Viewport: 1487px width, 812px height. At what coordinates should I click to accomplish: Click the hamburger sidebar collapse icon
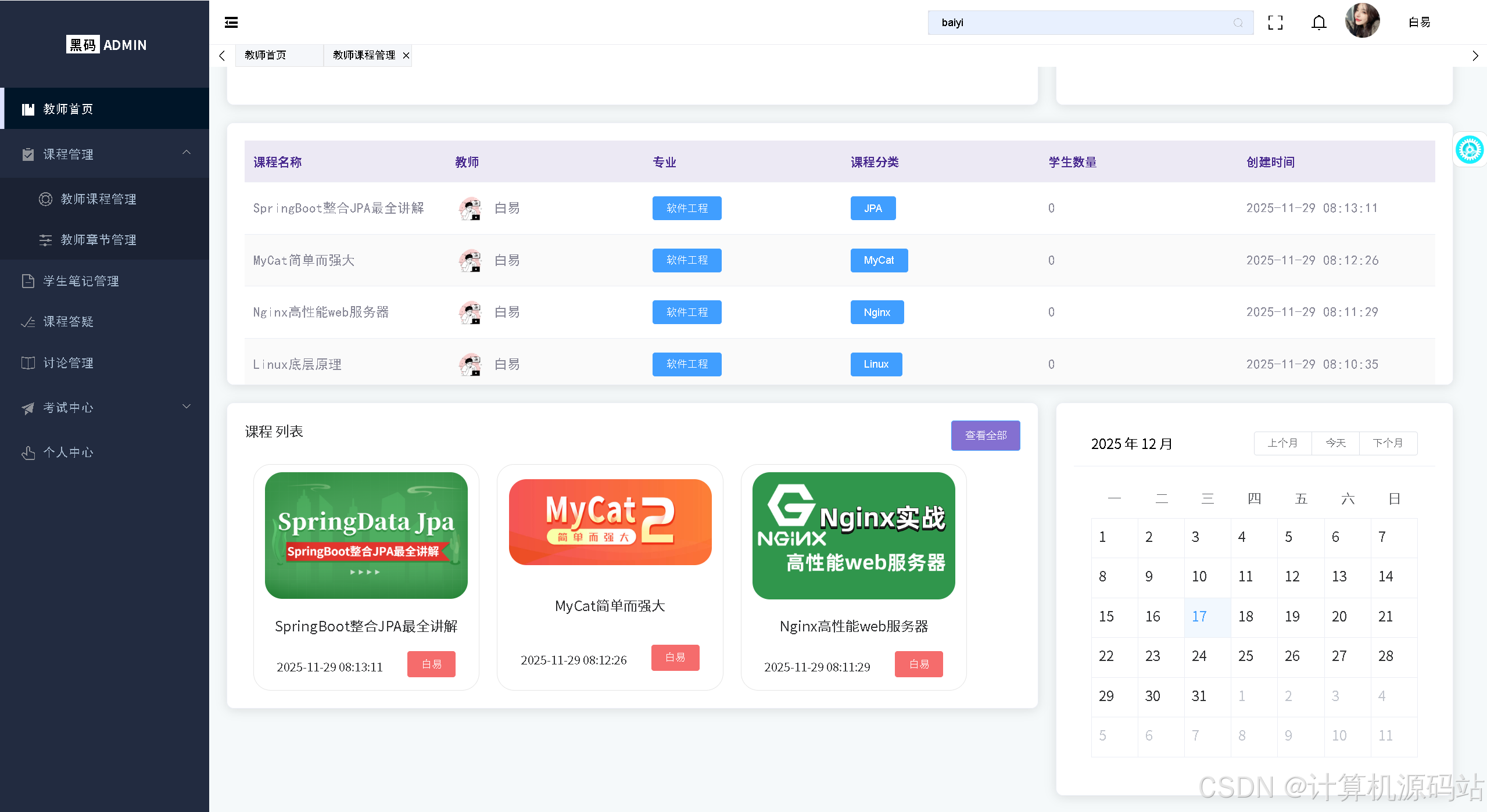[x=231, y=23]
